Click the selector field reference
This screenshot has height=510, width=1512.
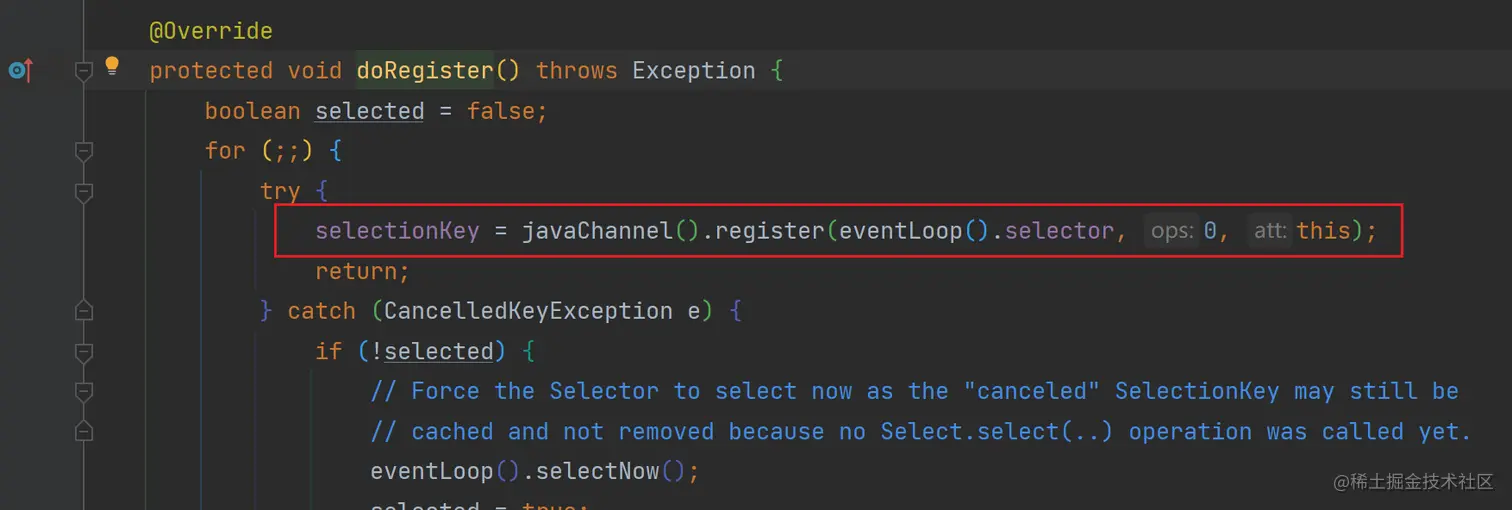(1060, 231)
